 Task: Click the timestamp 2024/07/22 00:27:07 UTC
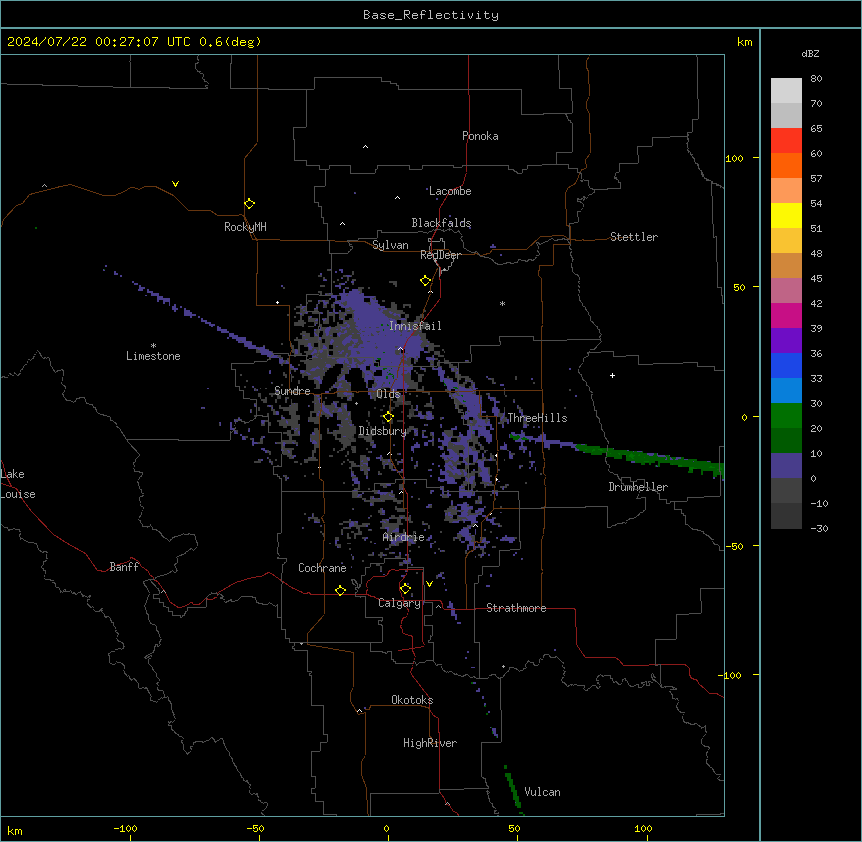tap(99, 42)
